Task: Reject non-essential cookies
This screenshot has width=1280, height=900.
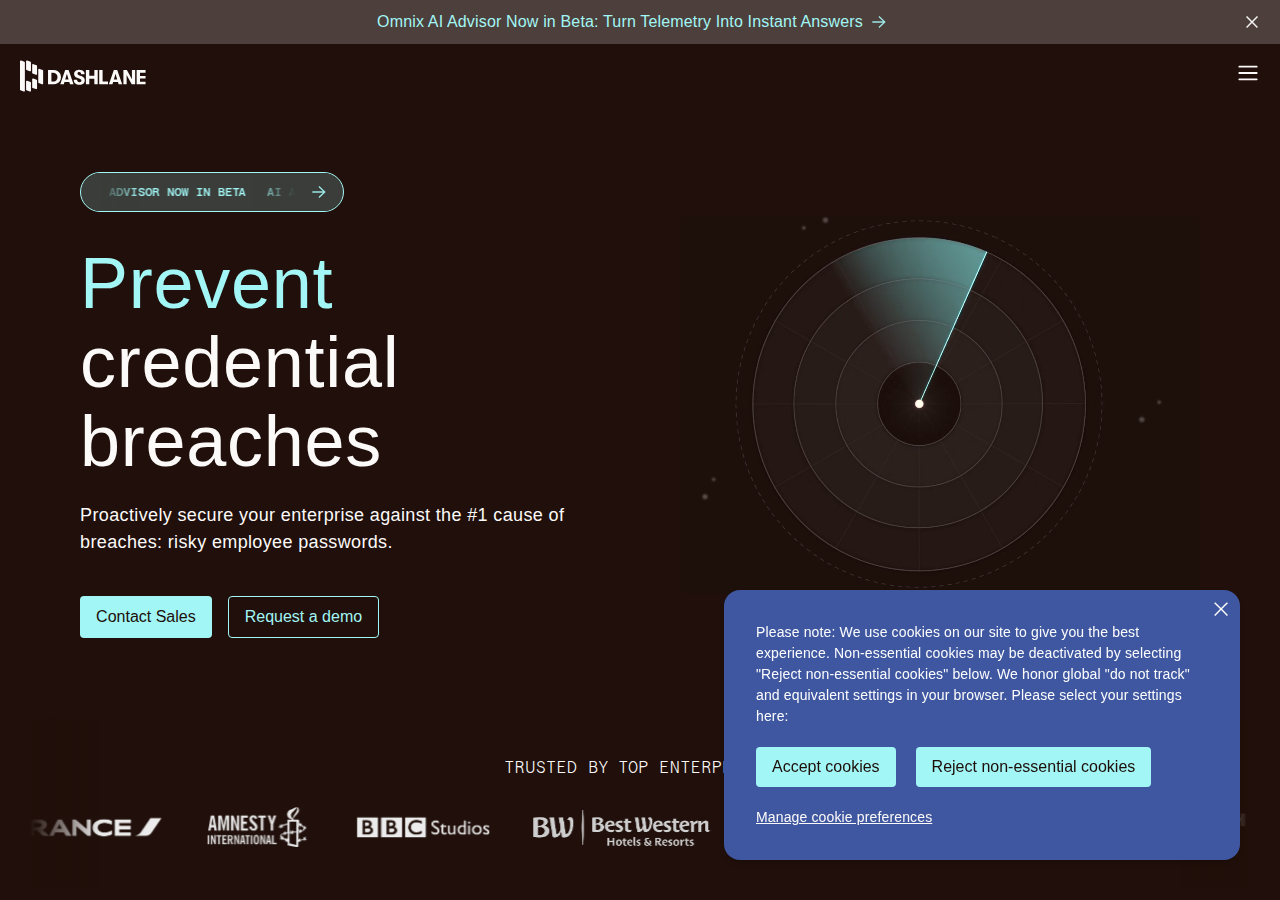Action: pos(1033,767)
